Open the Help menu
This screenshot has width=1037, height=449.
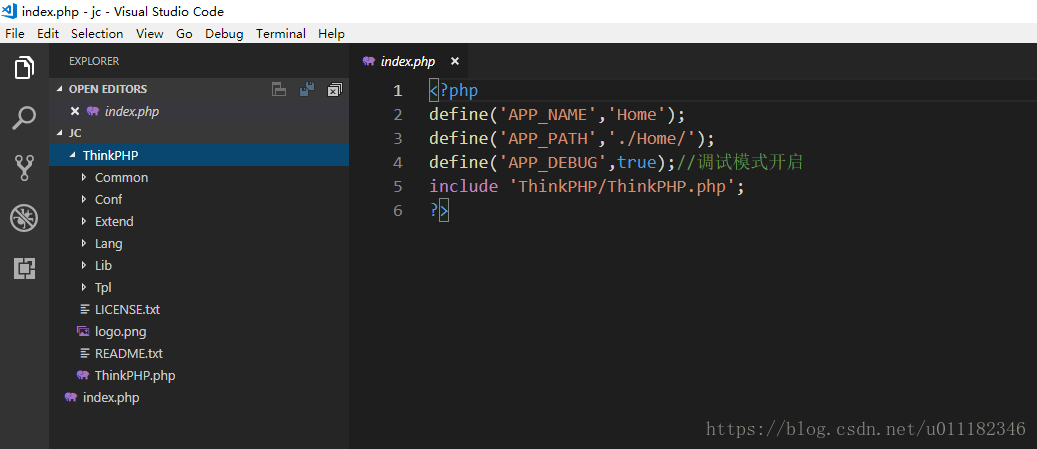(331, 34)
